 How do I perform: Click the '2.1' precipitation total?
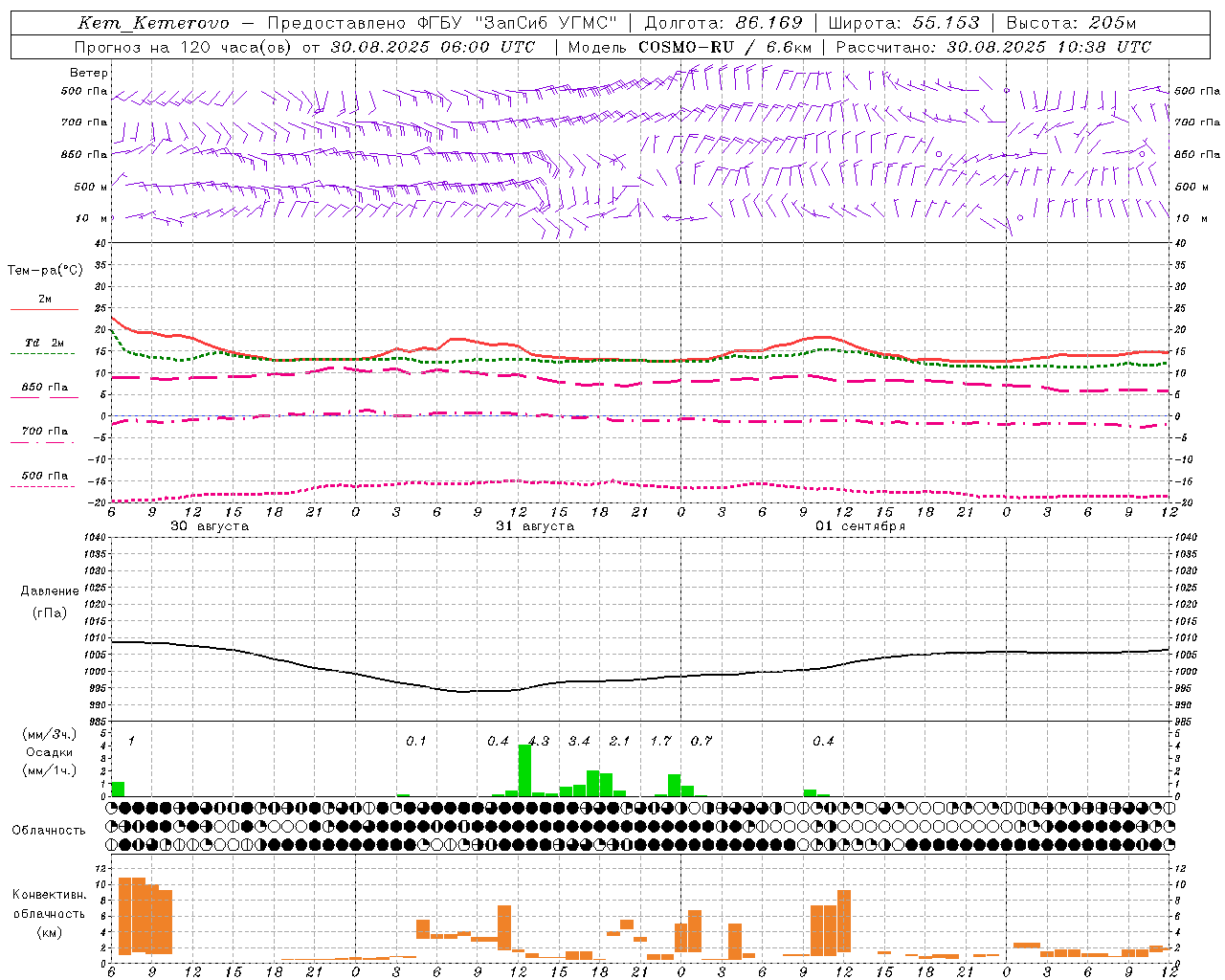pos(619,742)
